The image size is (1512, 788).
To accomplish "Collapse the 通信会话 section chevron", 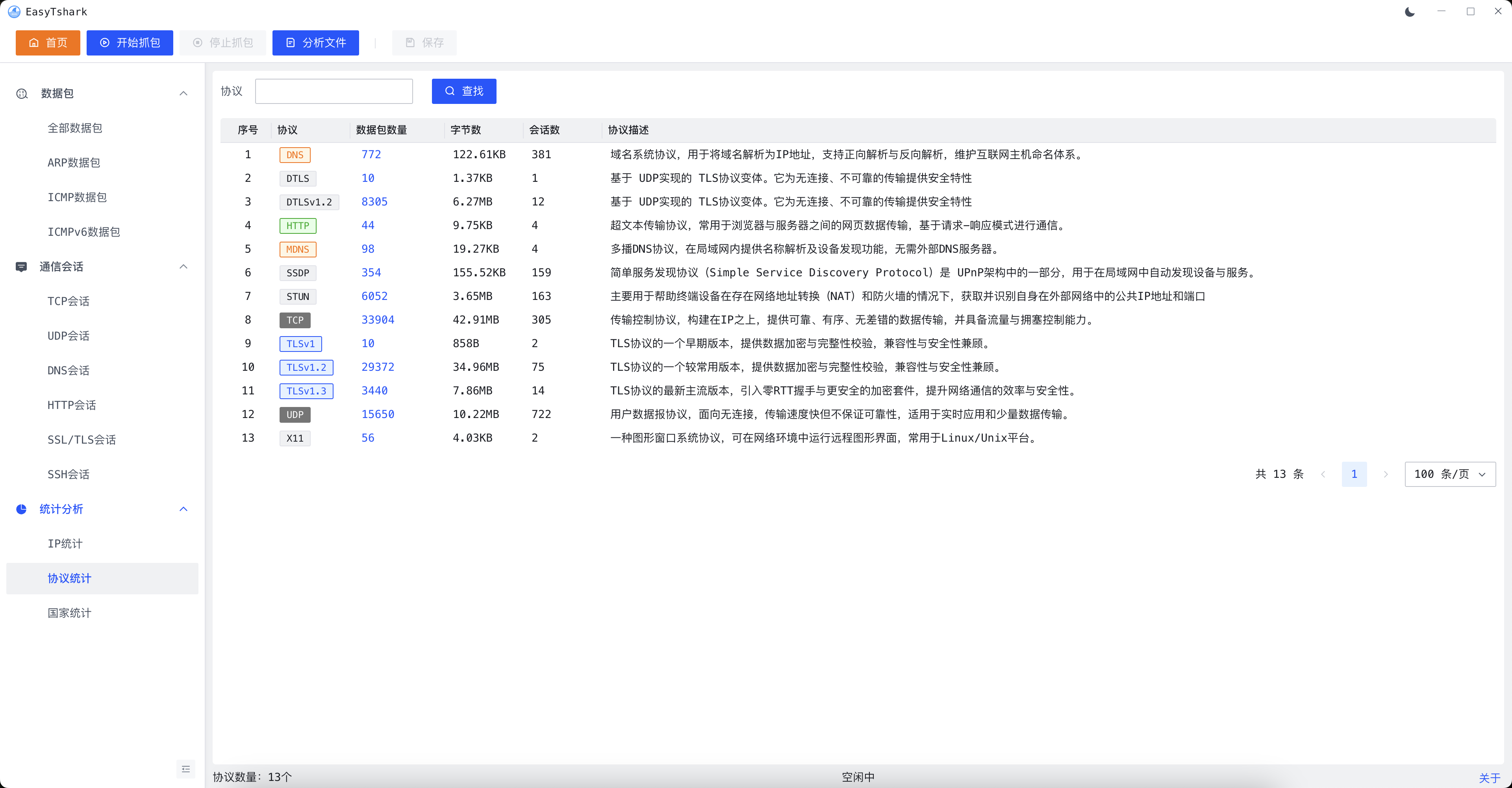I will (184, 267).
